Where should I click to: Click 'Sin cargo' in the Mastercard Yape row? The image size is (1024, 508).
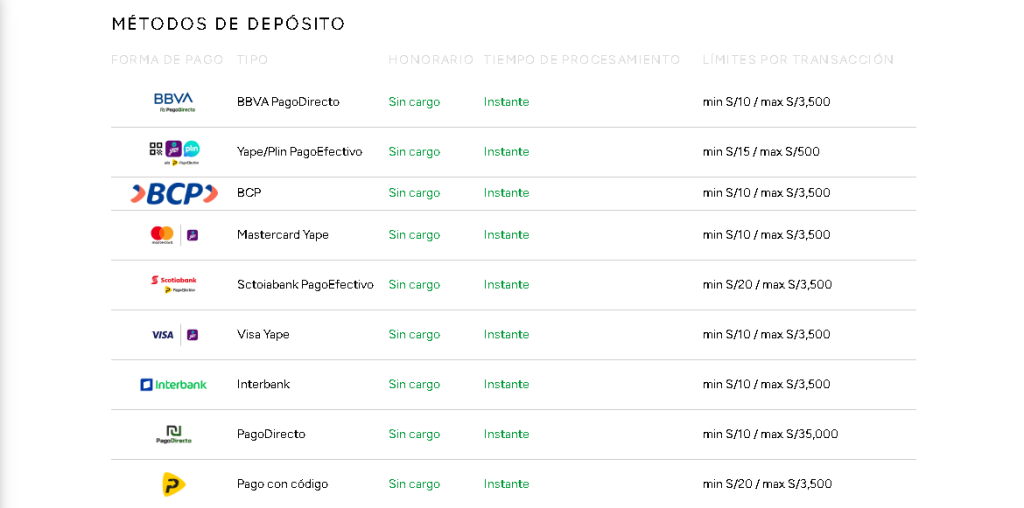(x=414, y=234)
